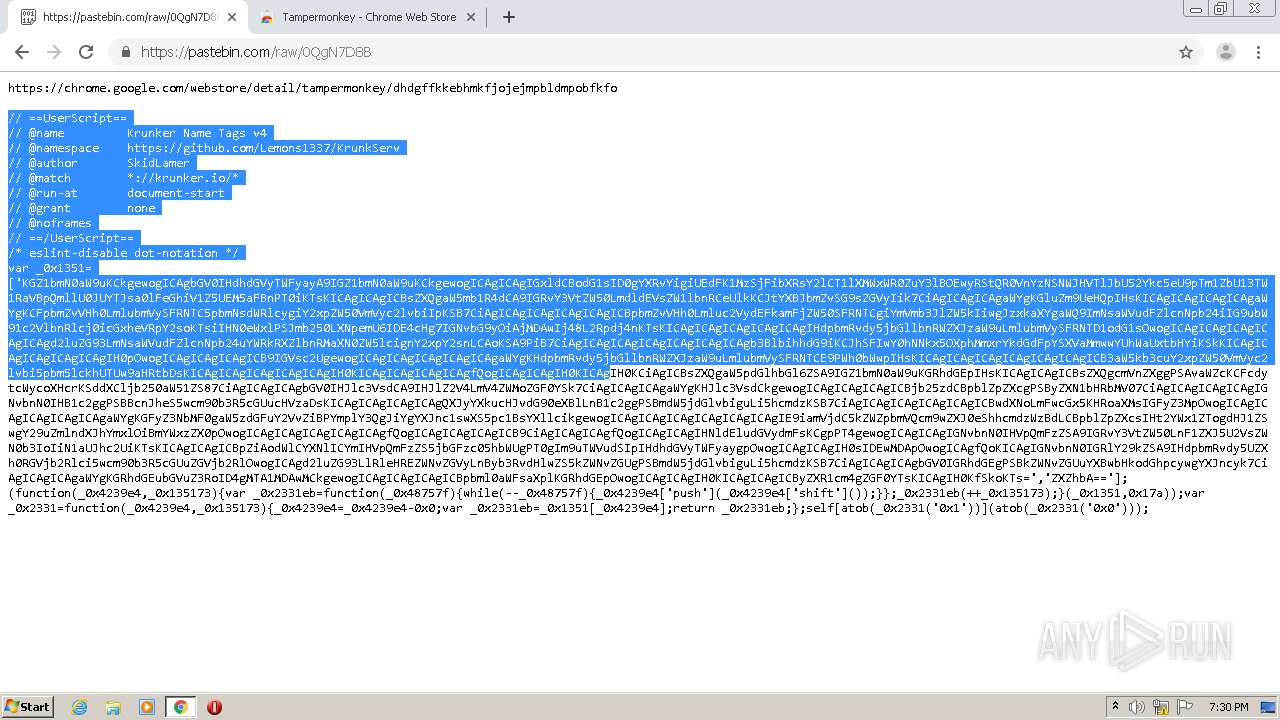The height and width of the screenshot is (720, 1280).
Task: Open the Windows Start menu
Action: tap(27, 706)
